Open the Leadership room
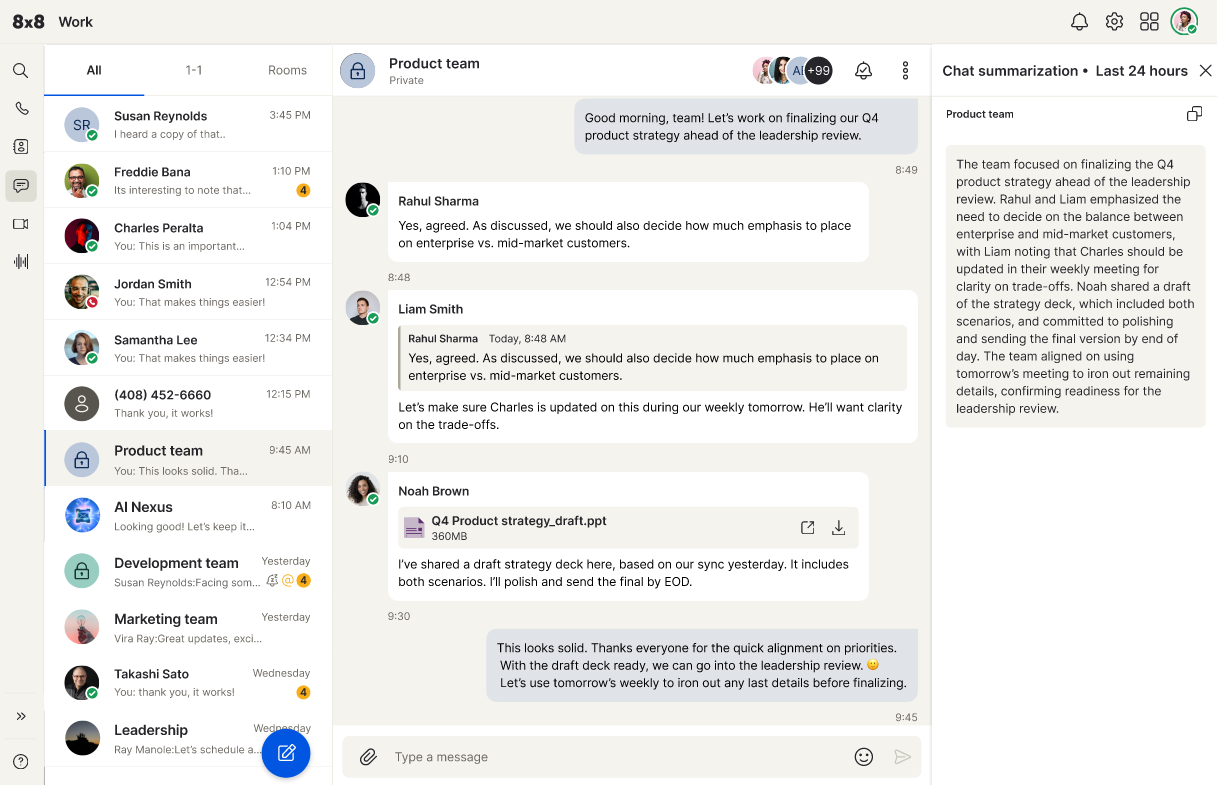This screenshot has height=785, width=1217. [x=188, y=738]
